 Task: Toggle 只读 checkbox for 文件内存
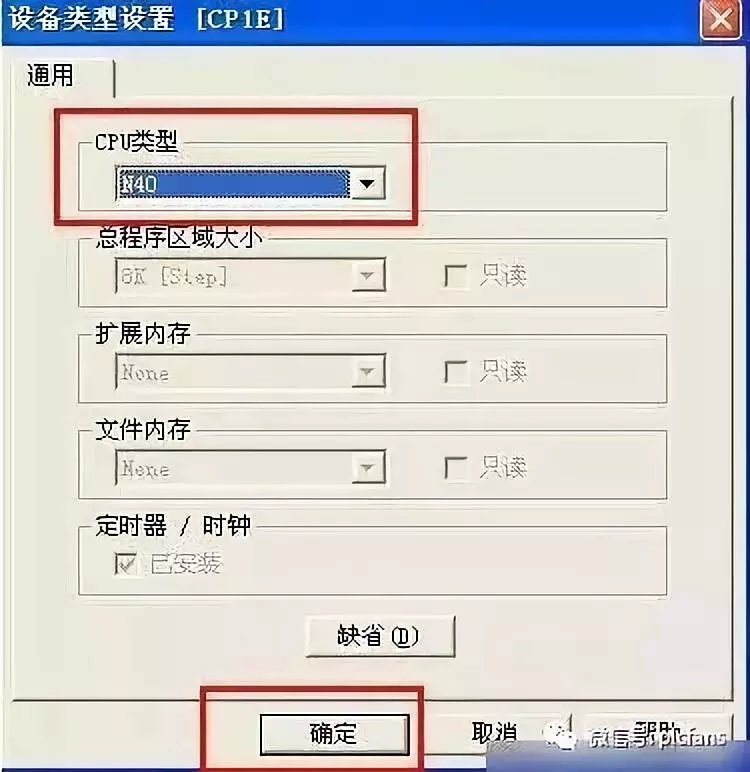pos(455,468)
